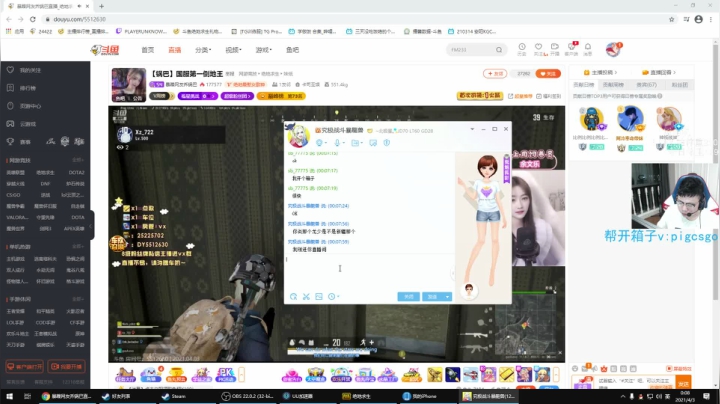Click the third-ranked contributor avatar

[669, 119]
